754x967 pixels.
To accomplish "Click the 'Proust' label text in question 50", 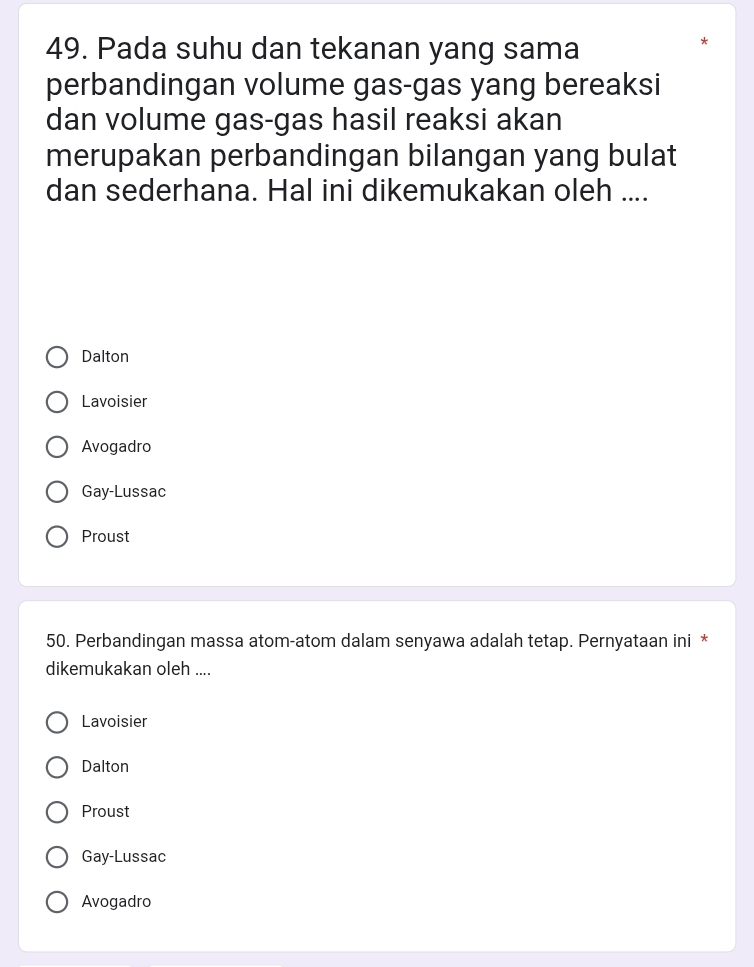I will click(x=105, y=812).
